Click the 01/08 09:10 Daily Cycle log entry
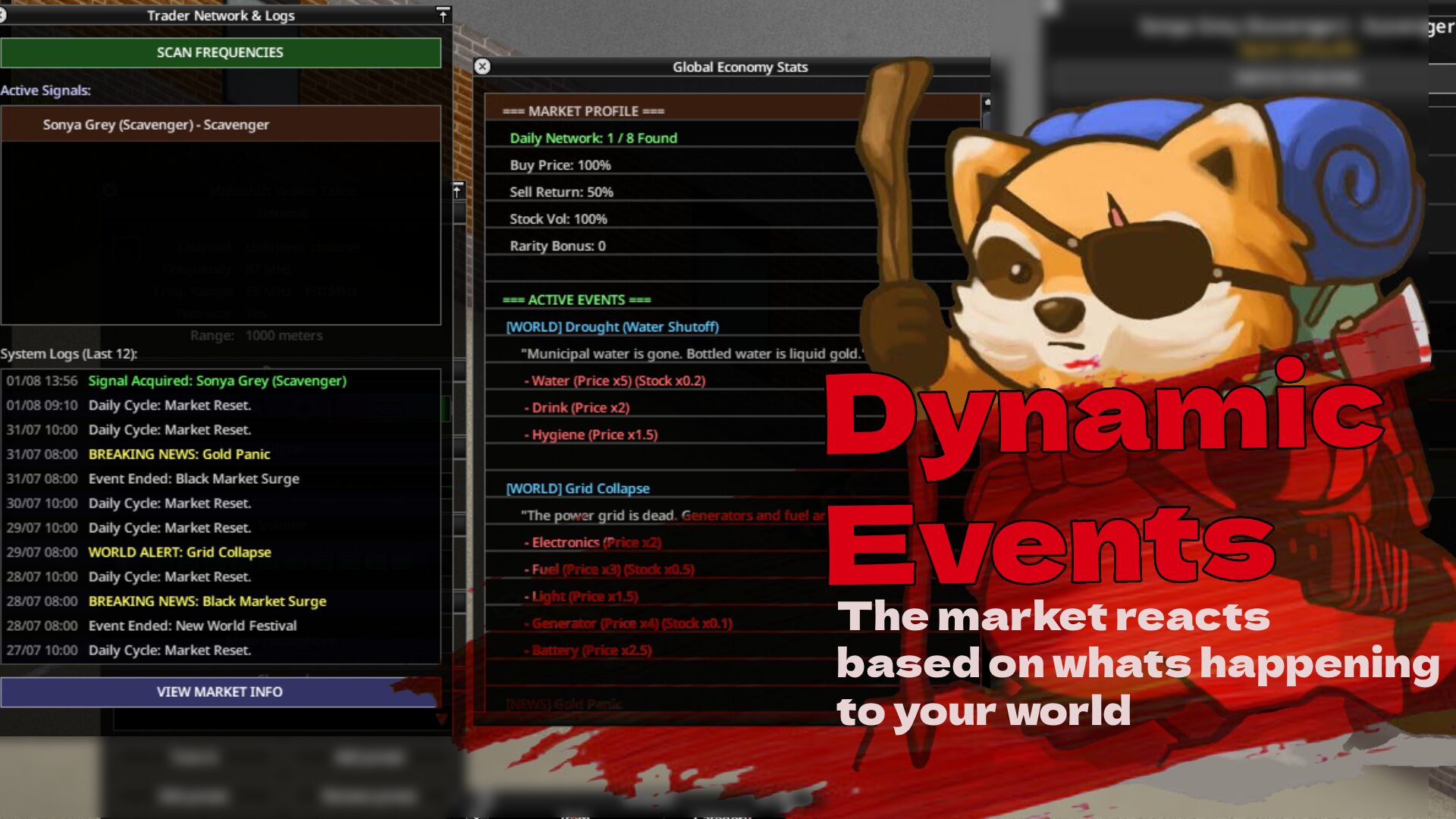Screen dimensions: 1456x819 tap(221, 405)
